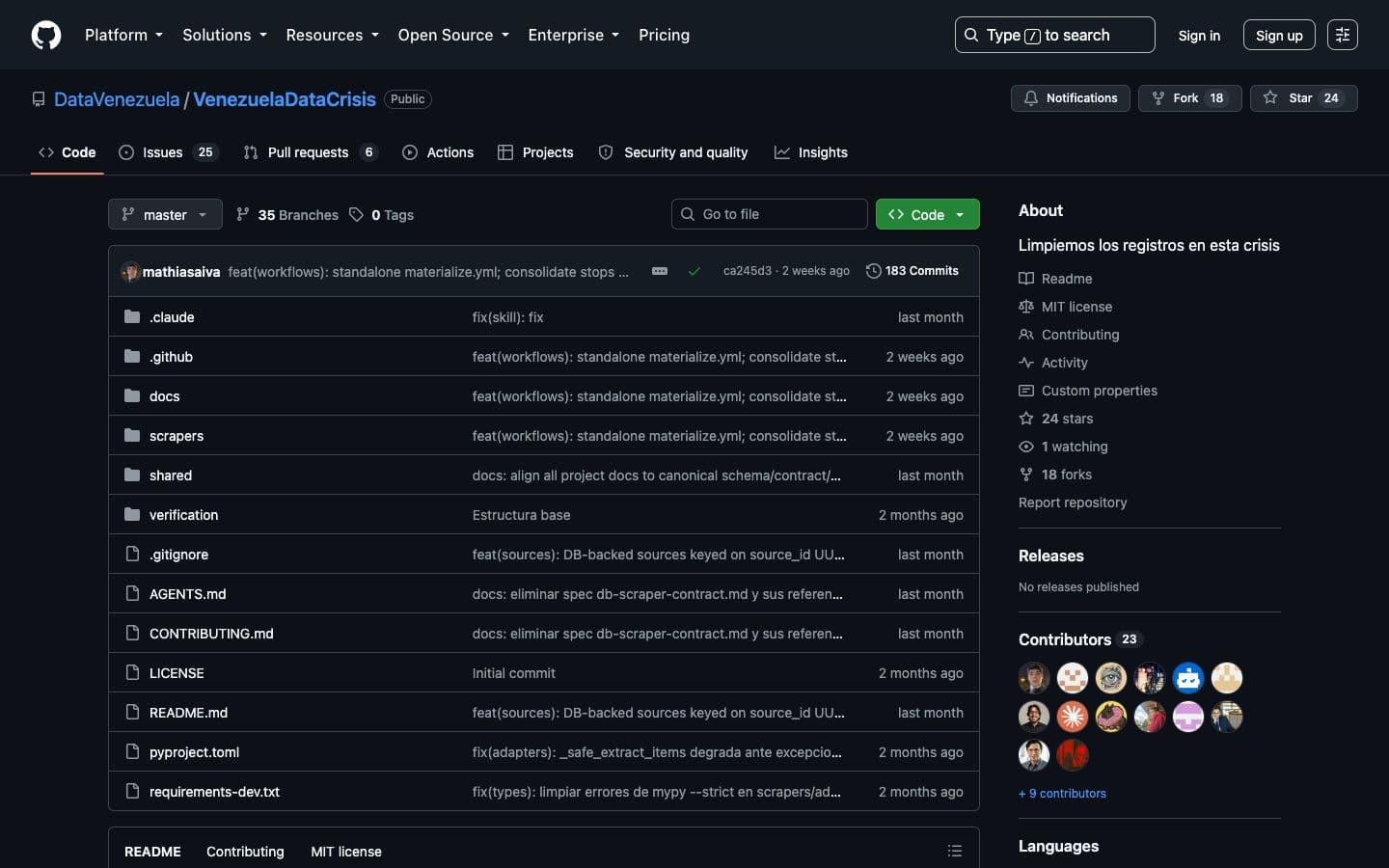This screenshot has width=1389, height=868.
Task: Fork the repository via the Fork button
Action: point(1189,98)
